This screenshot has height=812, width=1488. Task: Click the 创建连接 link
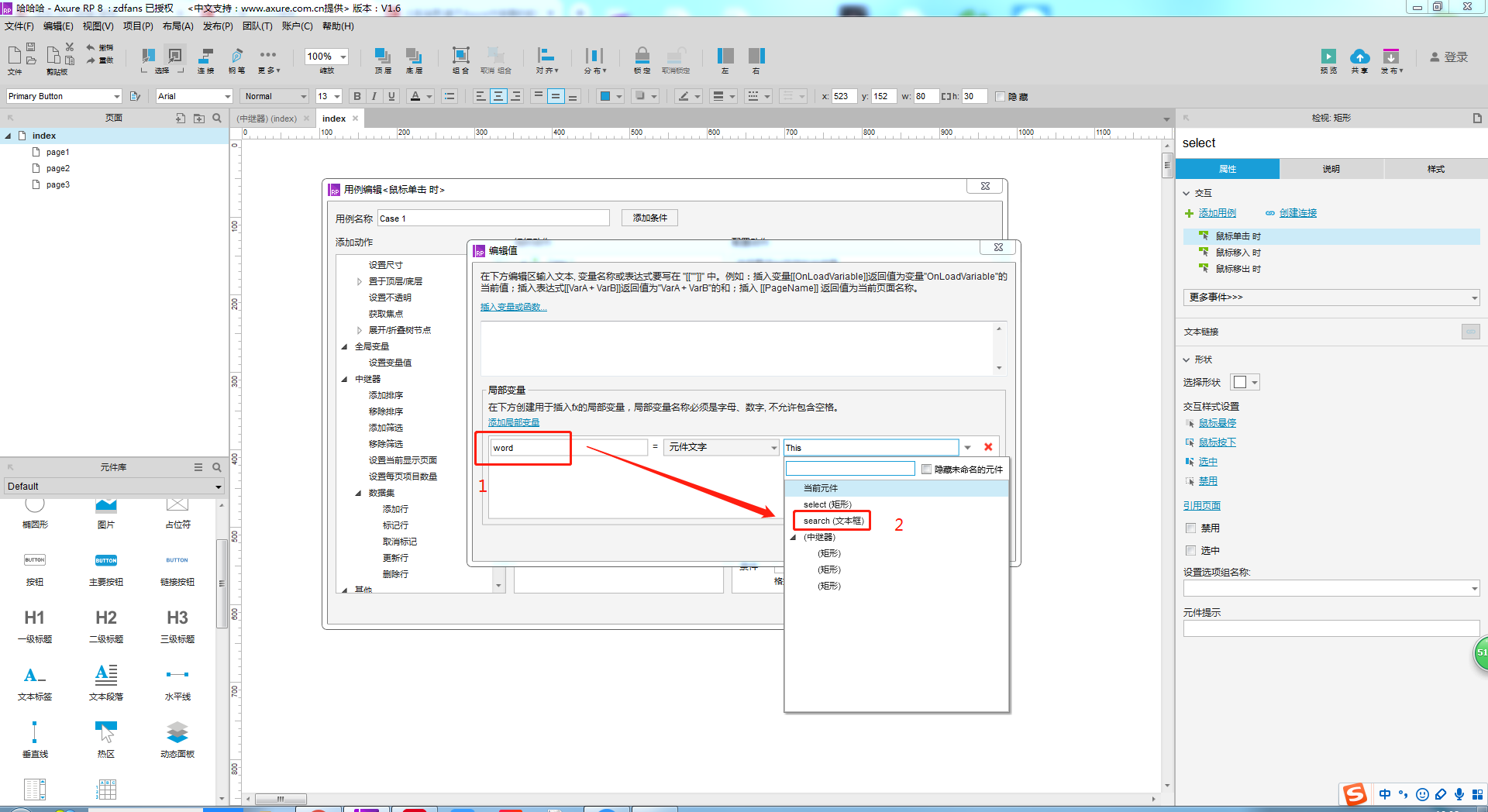(1297, 213)
